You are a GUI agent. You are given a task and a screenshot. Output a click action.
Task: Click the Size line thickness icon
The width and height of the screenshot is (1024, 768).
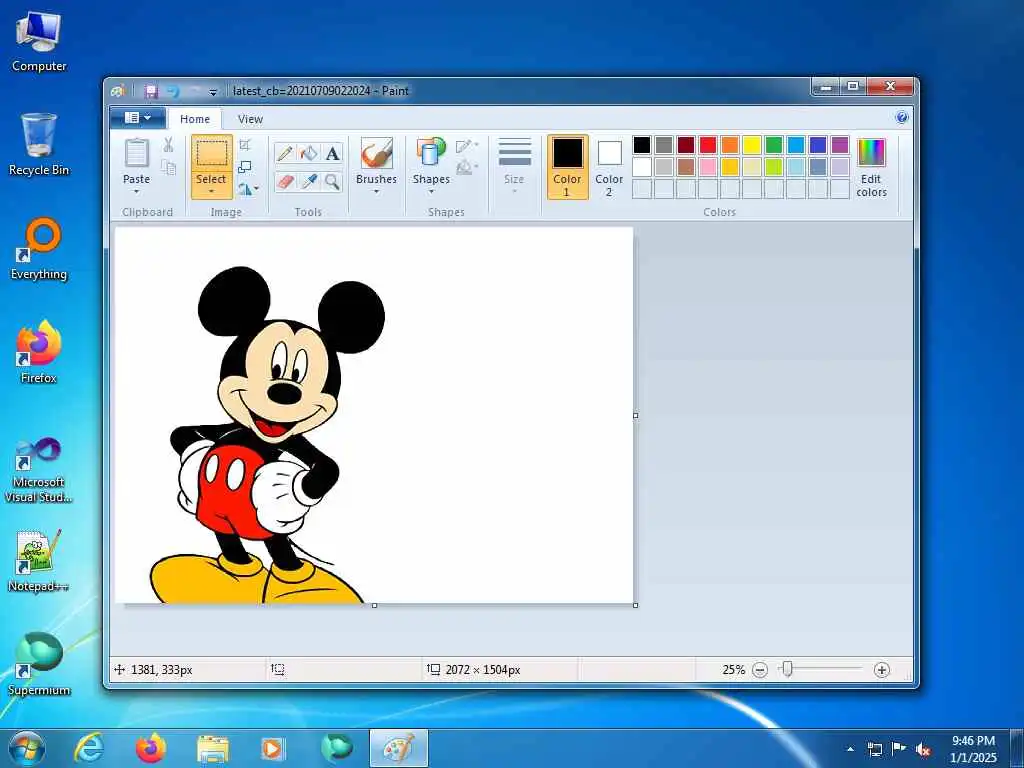[515, 154]
